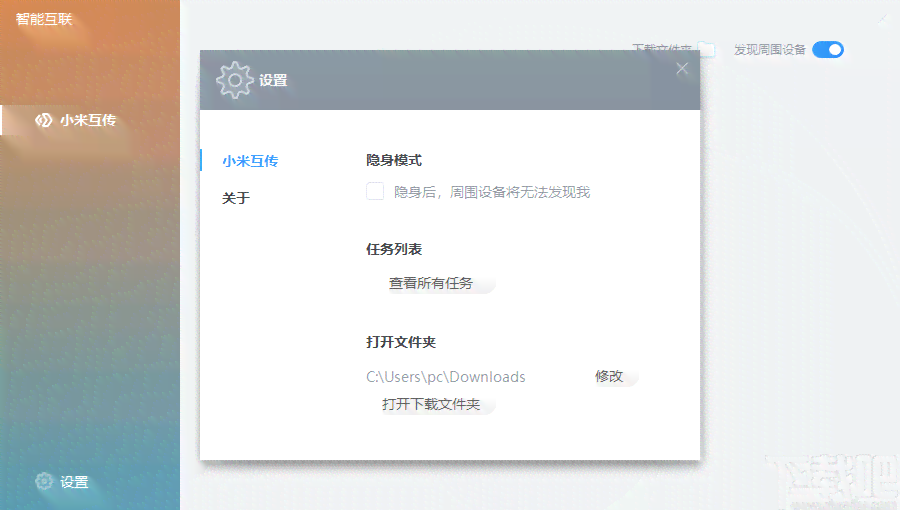Click the gear icon beside sidebar 设置
The height and width of the screenshot is (510, 900).
[x=44, y=481]
